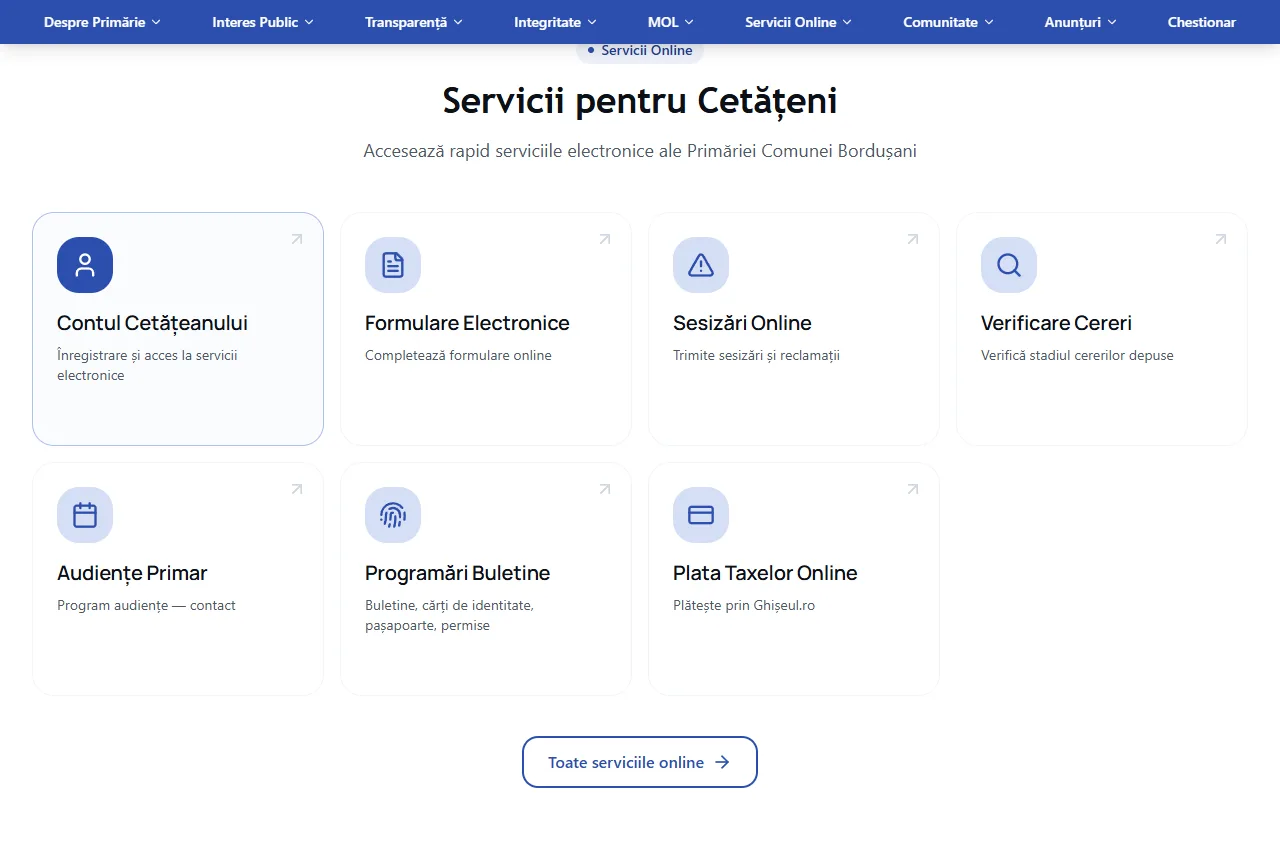Go to the Programări Buletine title

[x=457, y=573]
